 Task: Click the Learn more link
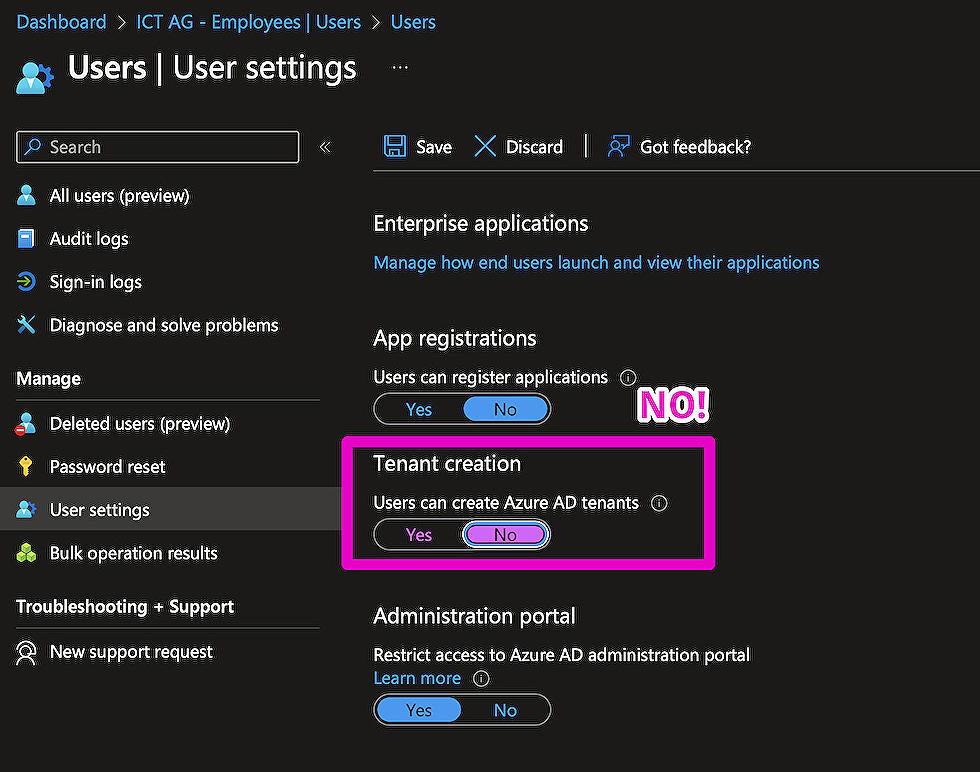[x=417, y=678]
